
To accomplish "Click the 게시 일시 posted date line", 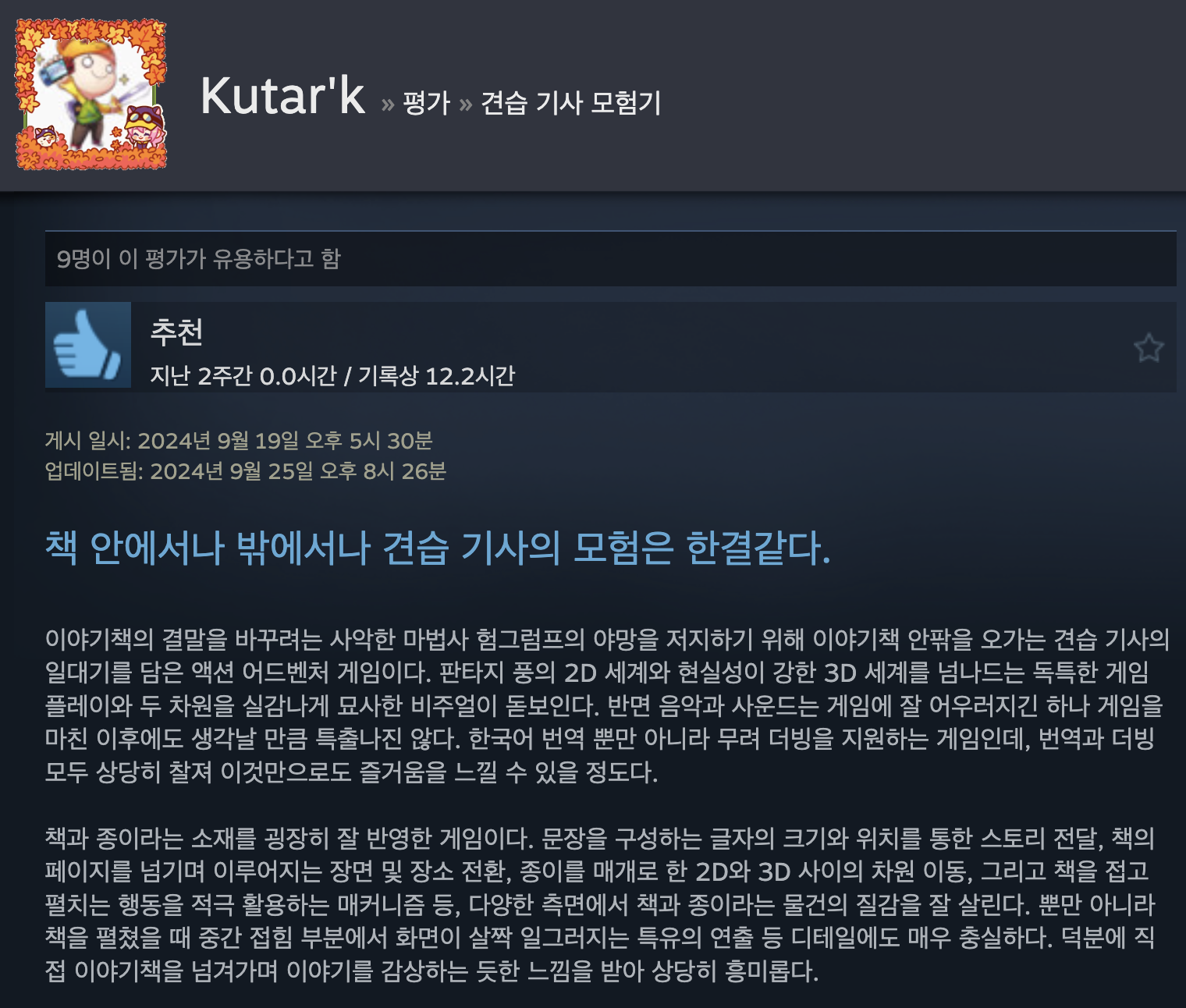I will coord(239,441).
